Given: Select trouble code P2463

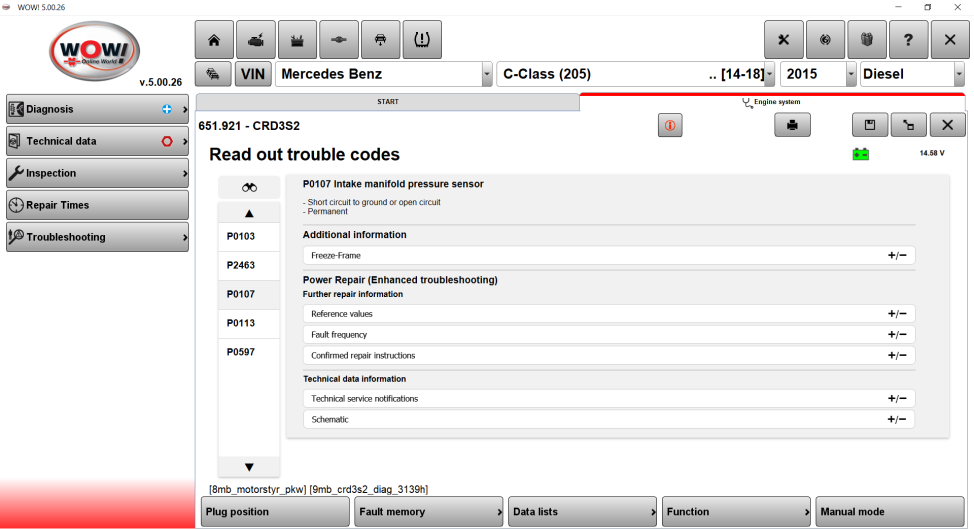Looking at the screenshot, I should [249, 266].
